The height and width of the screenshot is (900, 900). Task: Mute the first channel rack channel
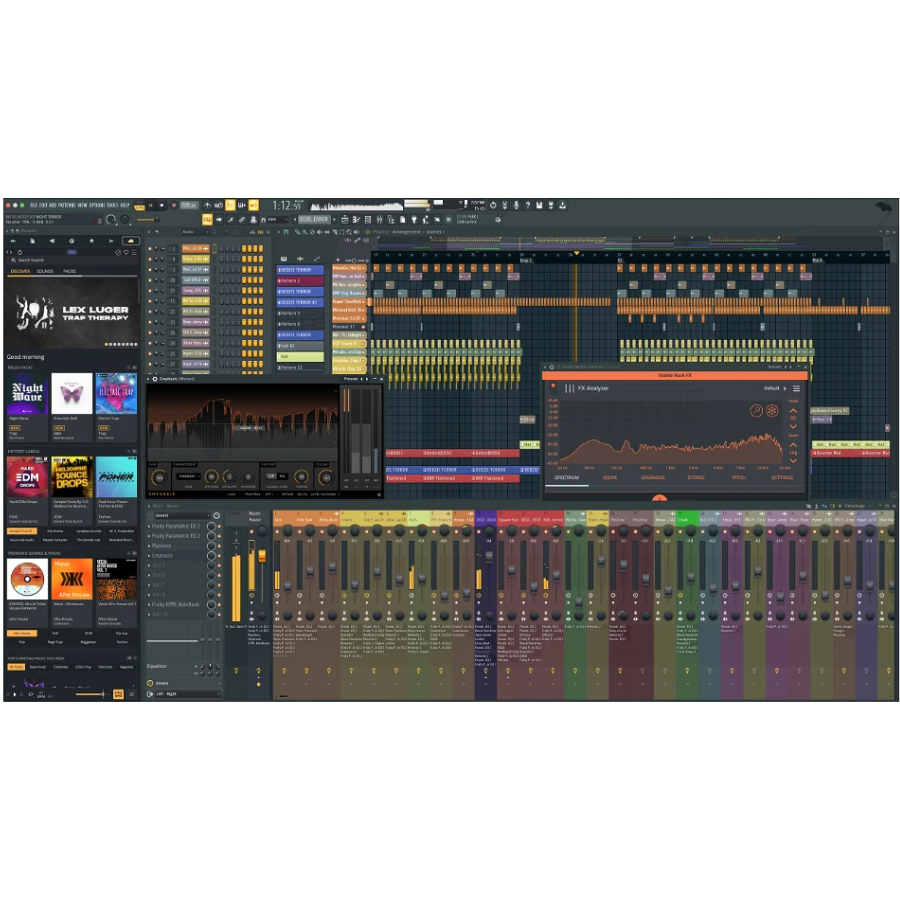(150, 249)
